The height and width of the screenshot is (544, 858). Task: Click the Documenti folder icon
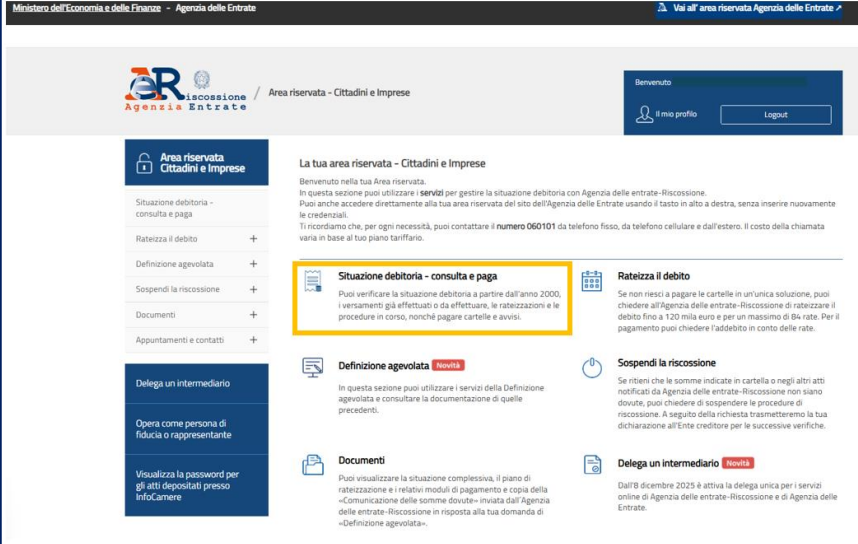pyautogui.click(x=314, y=466)
